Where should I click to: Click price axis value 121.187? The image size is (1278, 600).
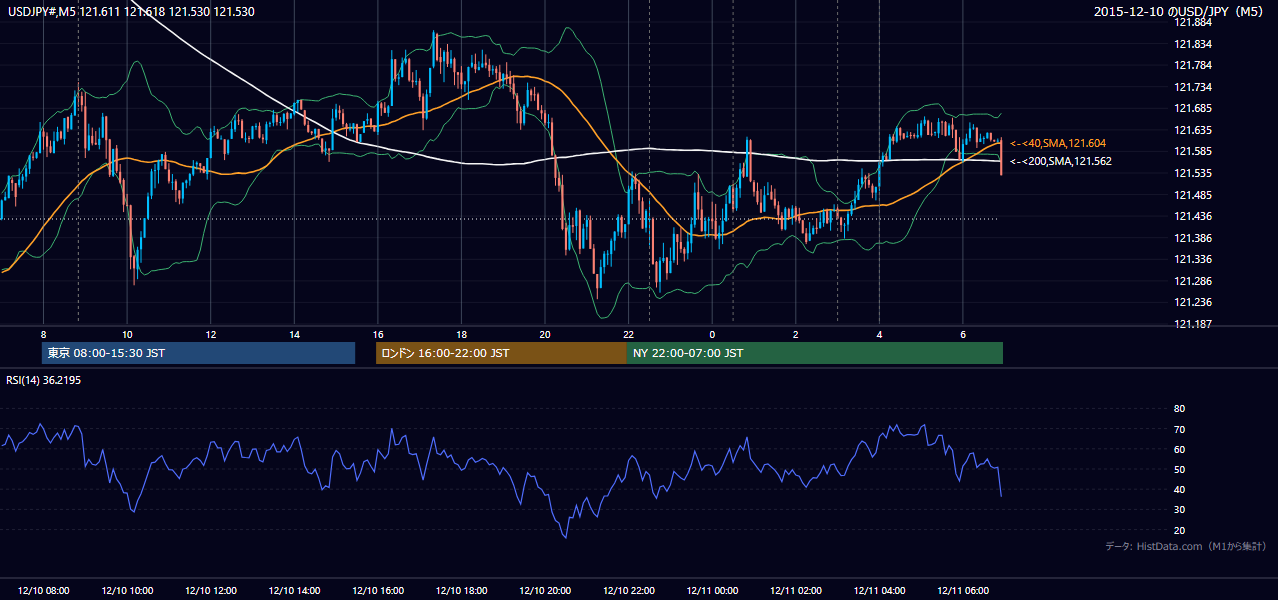tap(1194, 324)
